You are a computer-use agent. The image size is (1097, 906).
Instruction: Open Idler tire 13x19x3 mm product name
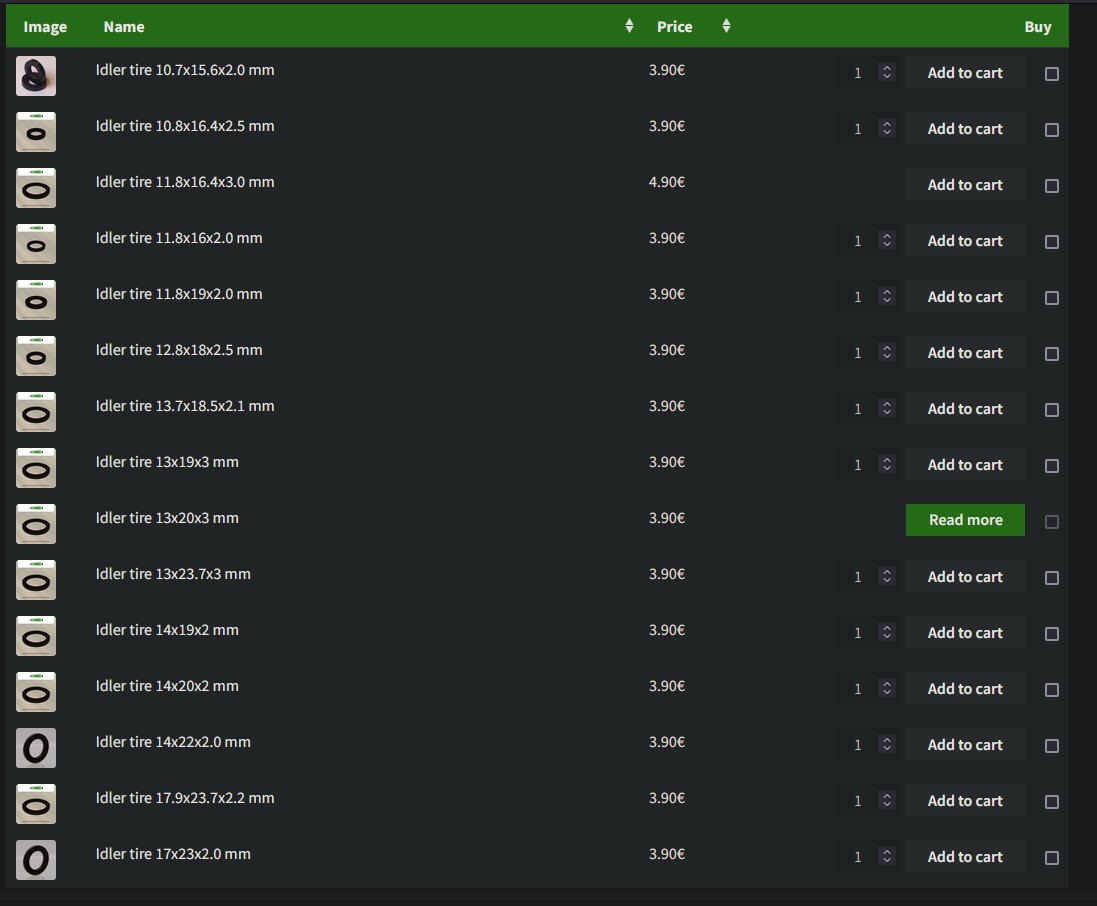tap(167, 462)
